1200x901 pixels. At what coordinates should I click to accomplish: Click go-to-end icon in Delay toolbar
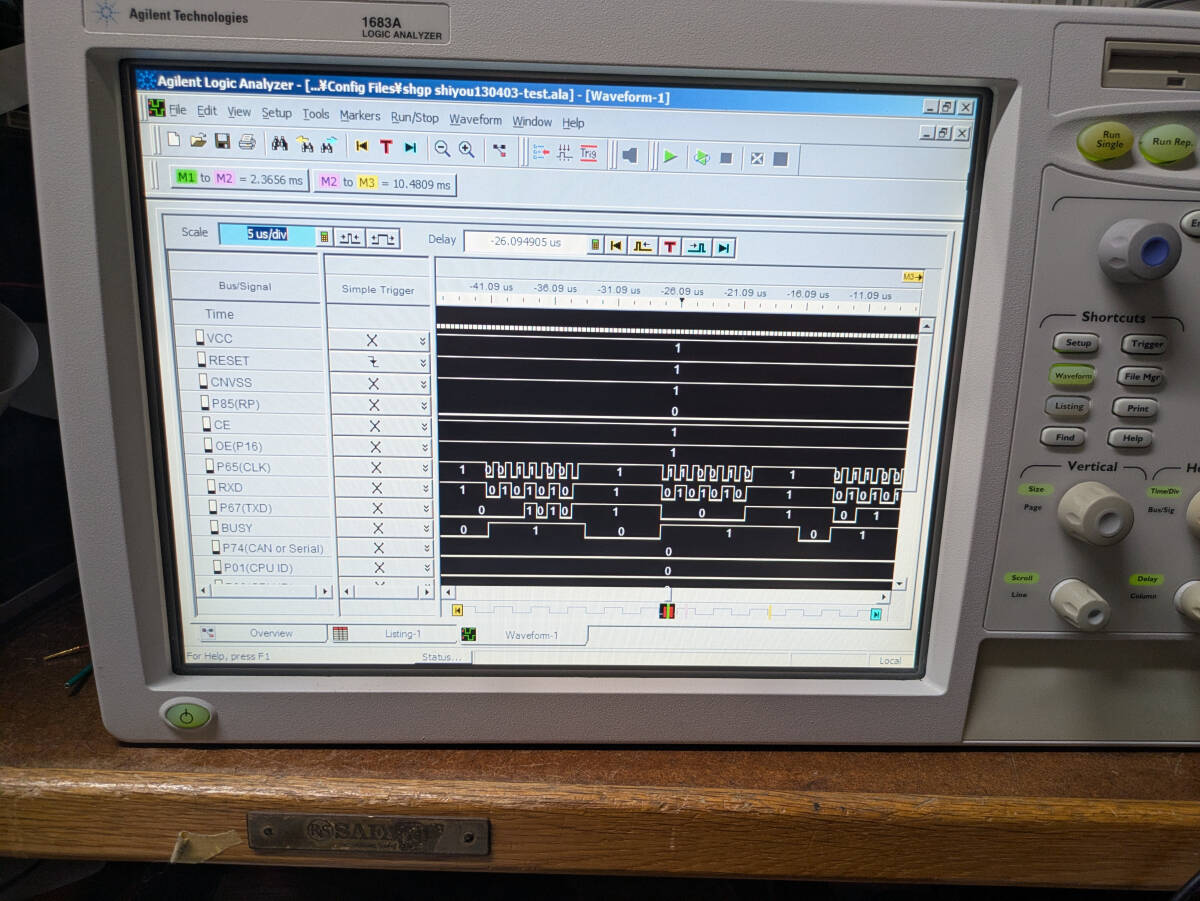pos(724,248)
